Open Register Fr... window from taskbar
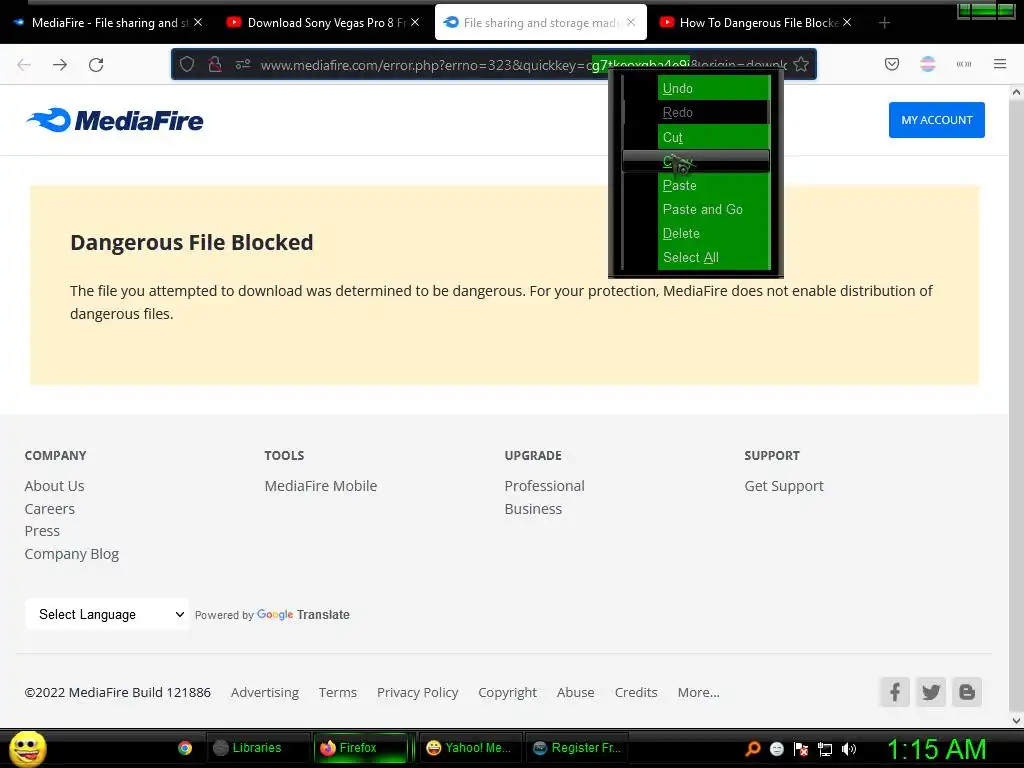The width and height of the screenshot is (1024, 768). (x=577, y=748)
